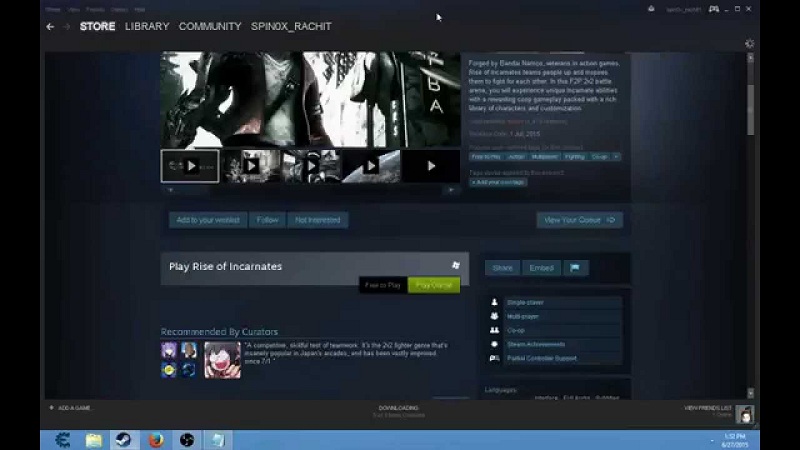This screenshot has height=450, width=800.
Task: Click thumbnail strip right scroll arrow
Action: coord(451,190)
